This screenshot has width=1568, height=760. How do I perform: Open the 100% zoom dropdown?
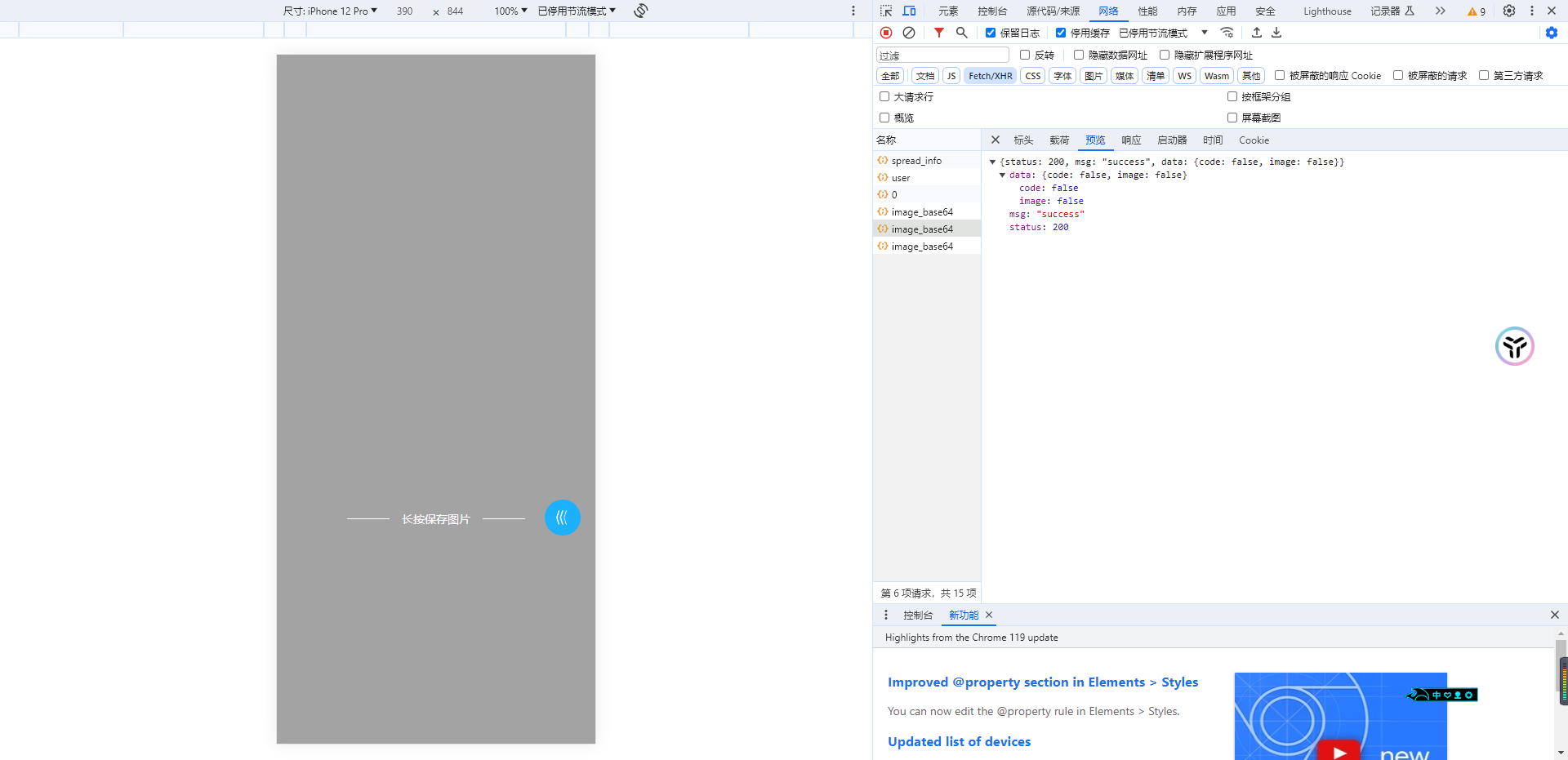[510, 11]
